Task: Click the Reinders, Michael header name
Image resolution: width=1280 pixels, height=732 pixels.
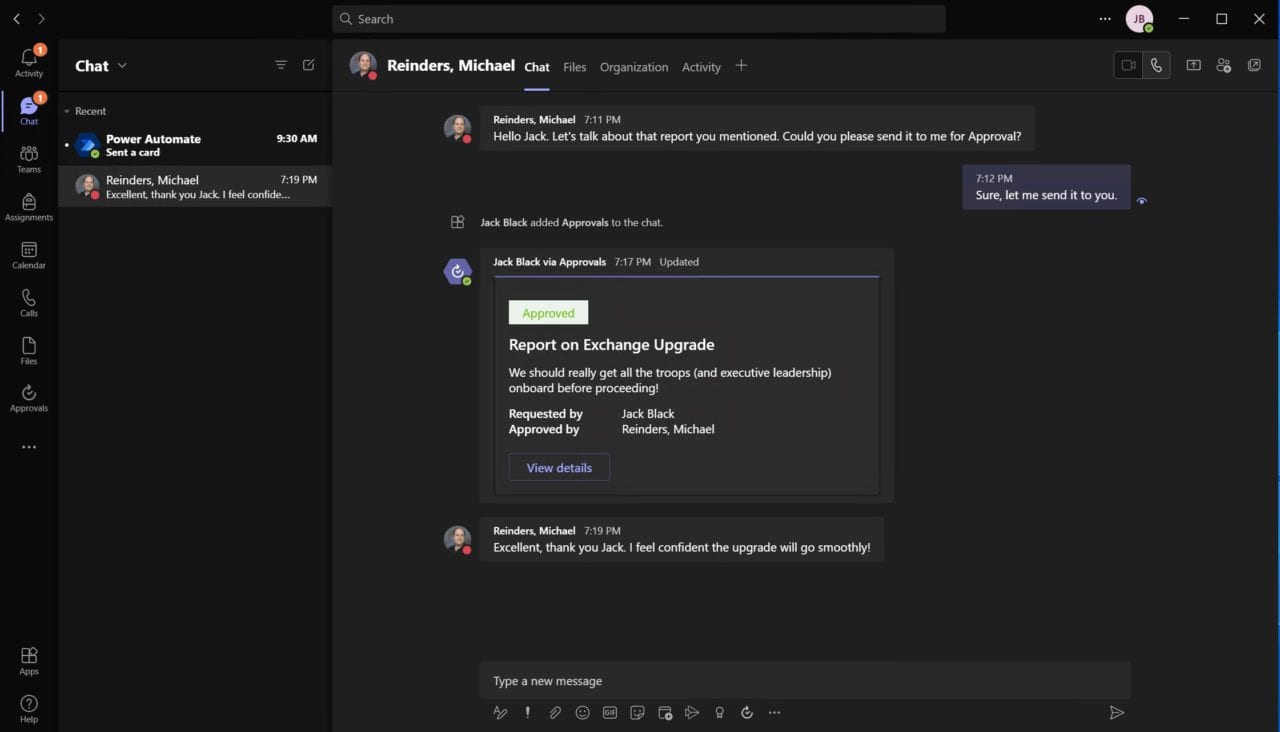Action: 451,66
